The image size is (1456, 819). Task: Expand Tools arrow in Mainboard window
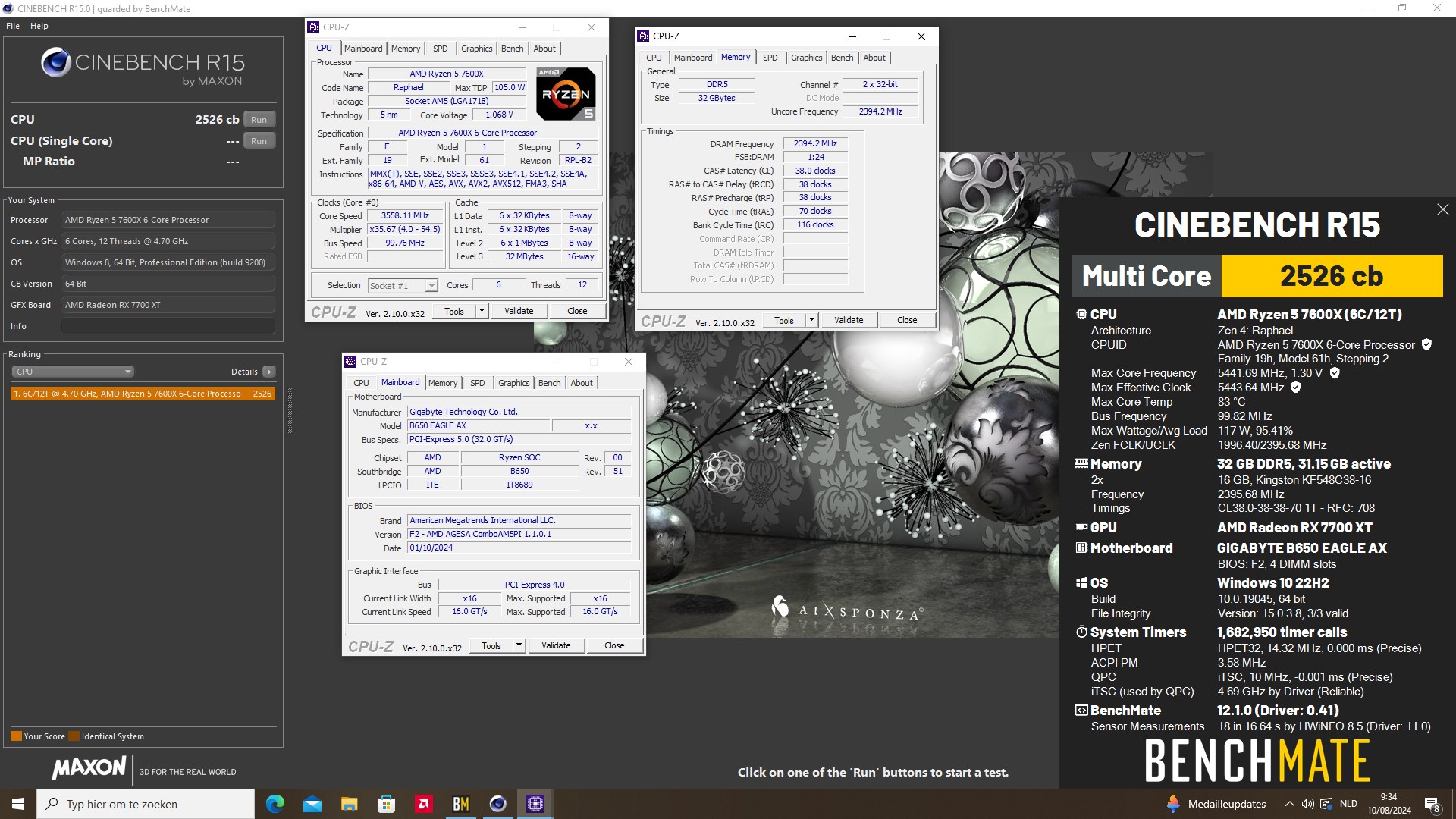click(519, 645)
